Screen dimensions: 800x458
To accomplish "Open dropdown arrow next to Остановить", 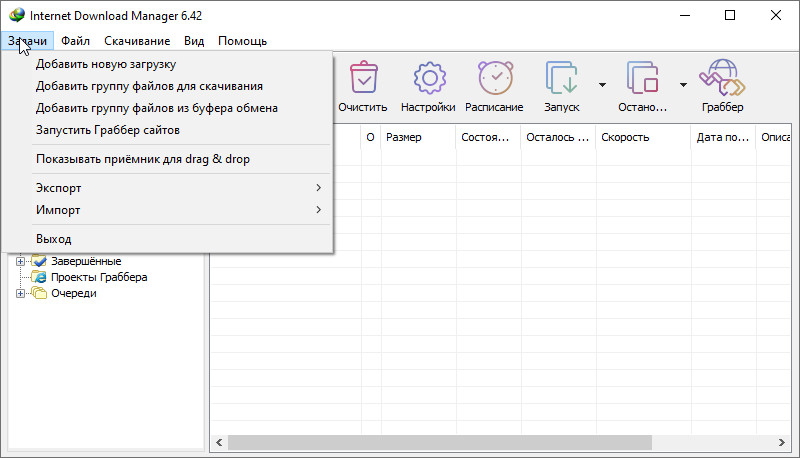I will 683,85.
